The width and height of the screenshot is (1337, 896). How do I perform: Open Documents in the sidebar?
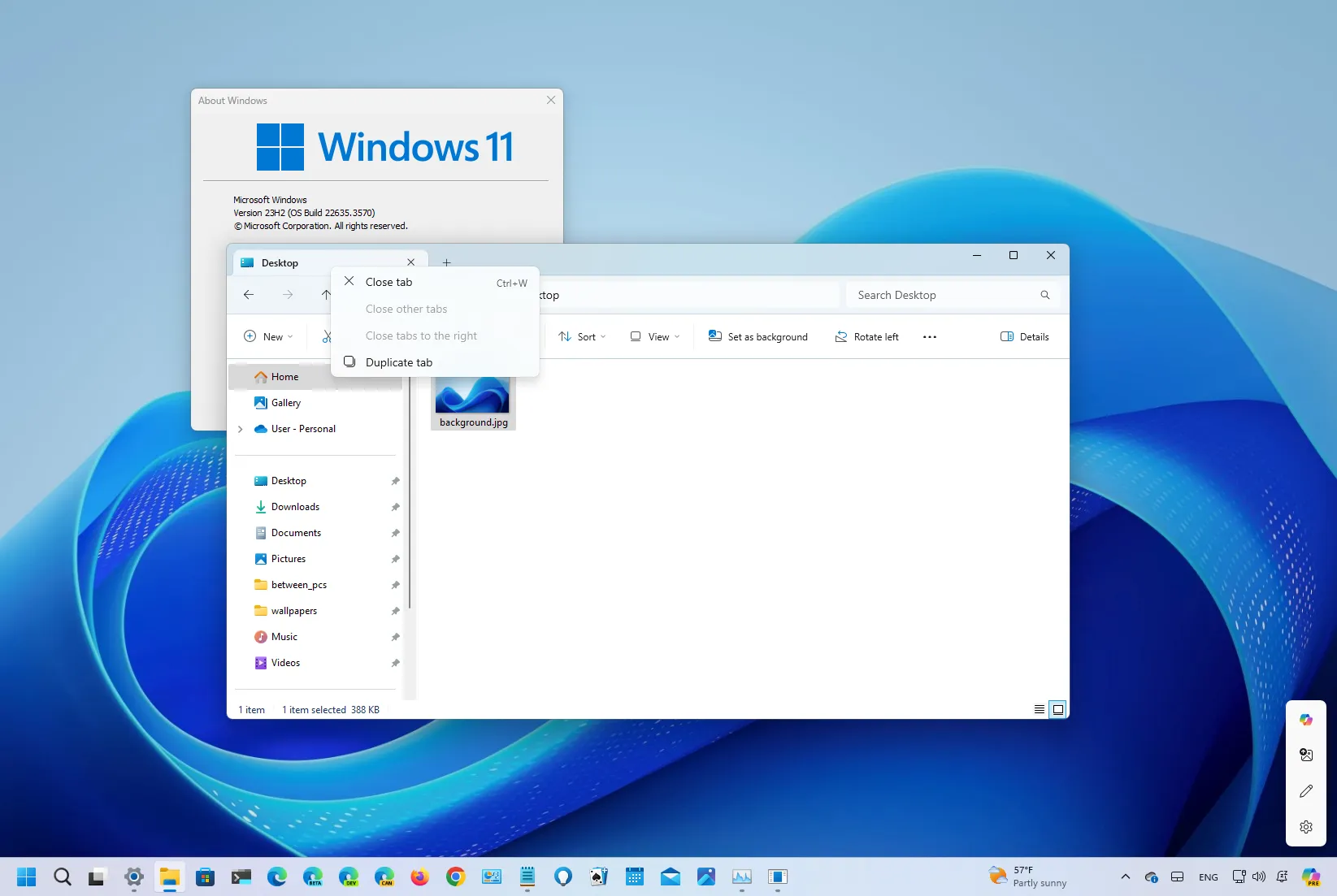315,533
